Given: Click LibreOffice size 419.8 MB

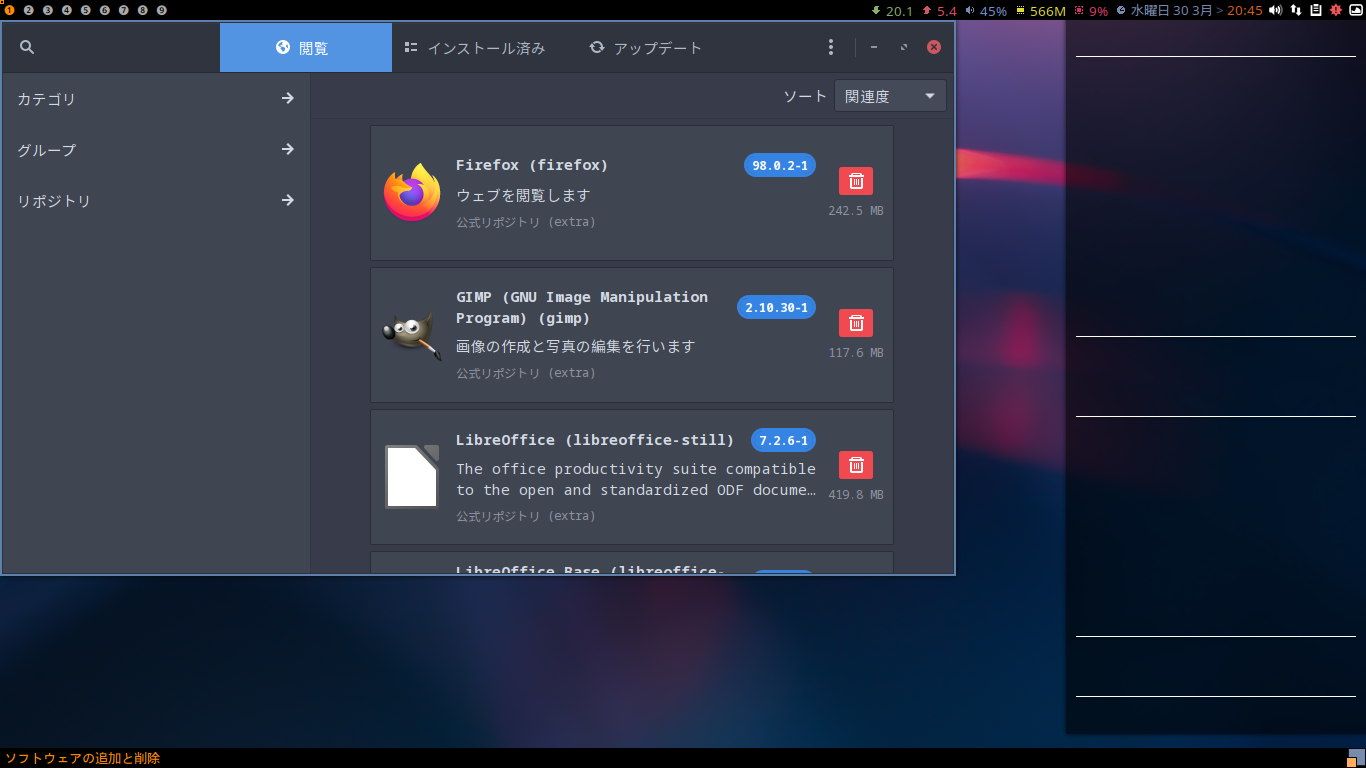Looking at the screenshot, I should pos(856,495).
